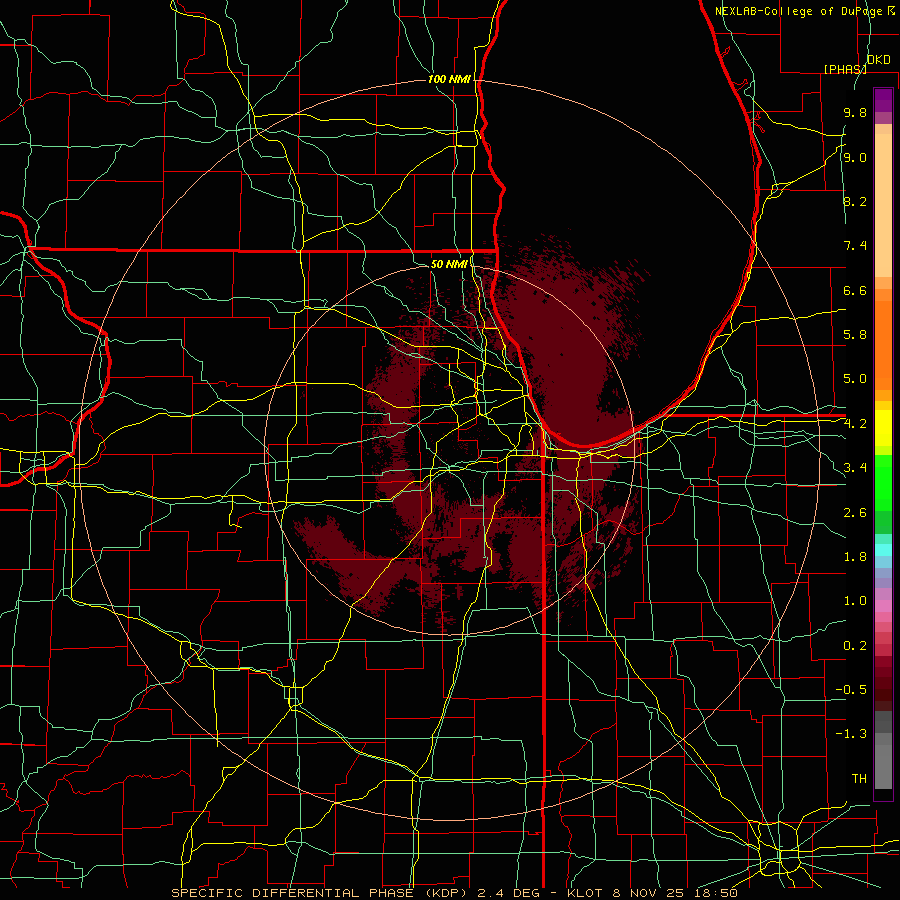Click the 5.0 scale value
900x900 pixels.
[855, 379]
